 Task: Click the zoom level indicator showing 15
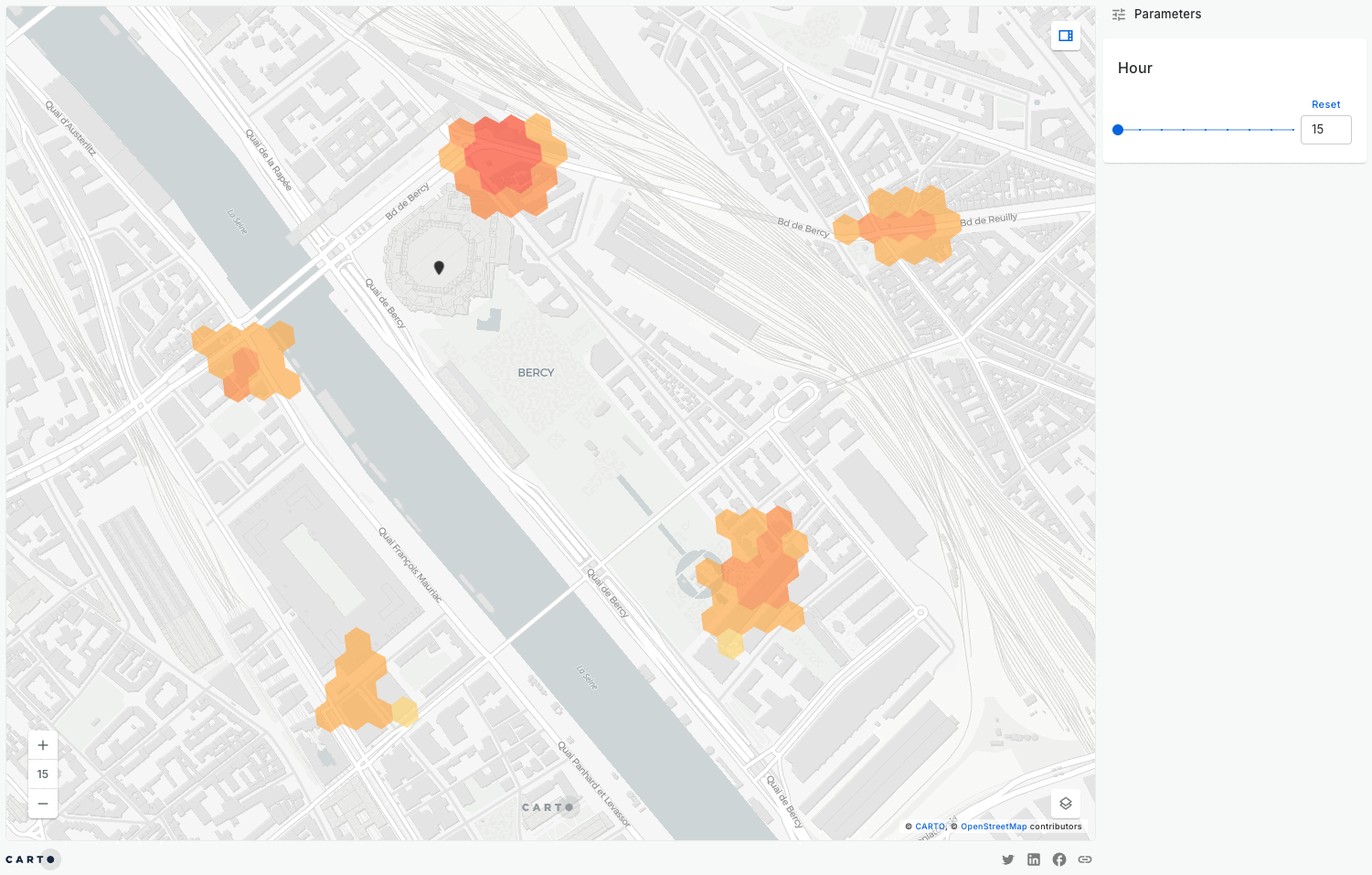click(42, 774)
